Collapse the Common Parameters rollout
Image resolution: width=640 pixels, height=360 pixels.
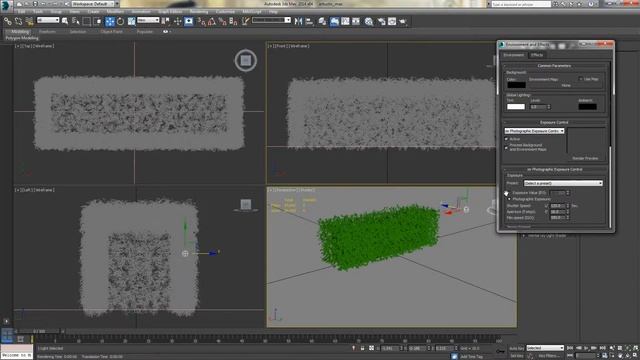[554, 66]
